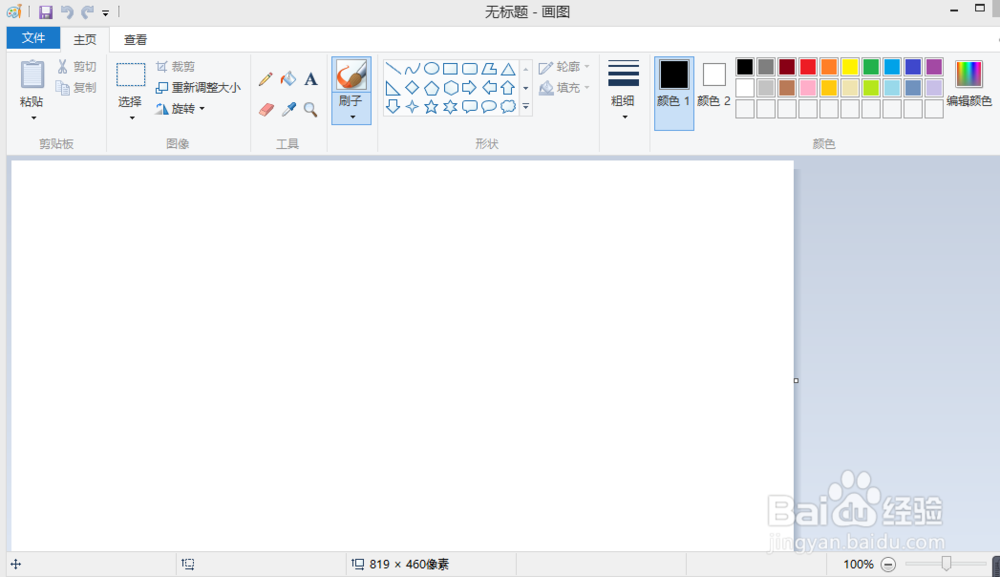Choose the Rounded rectangular callout shape
The height and width of the screenshot is (577, 1000).
470,106
